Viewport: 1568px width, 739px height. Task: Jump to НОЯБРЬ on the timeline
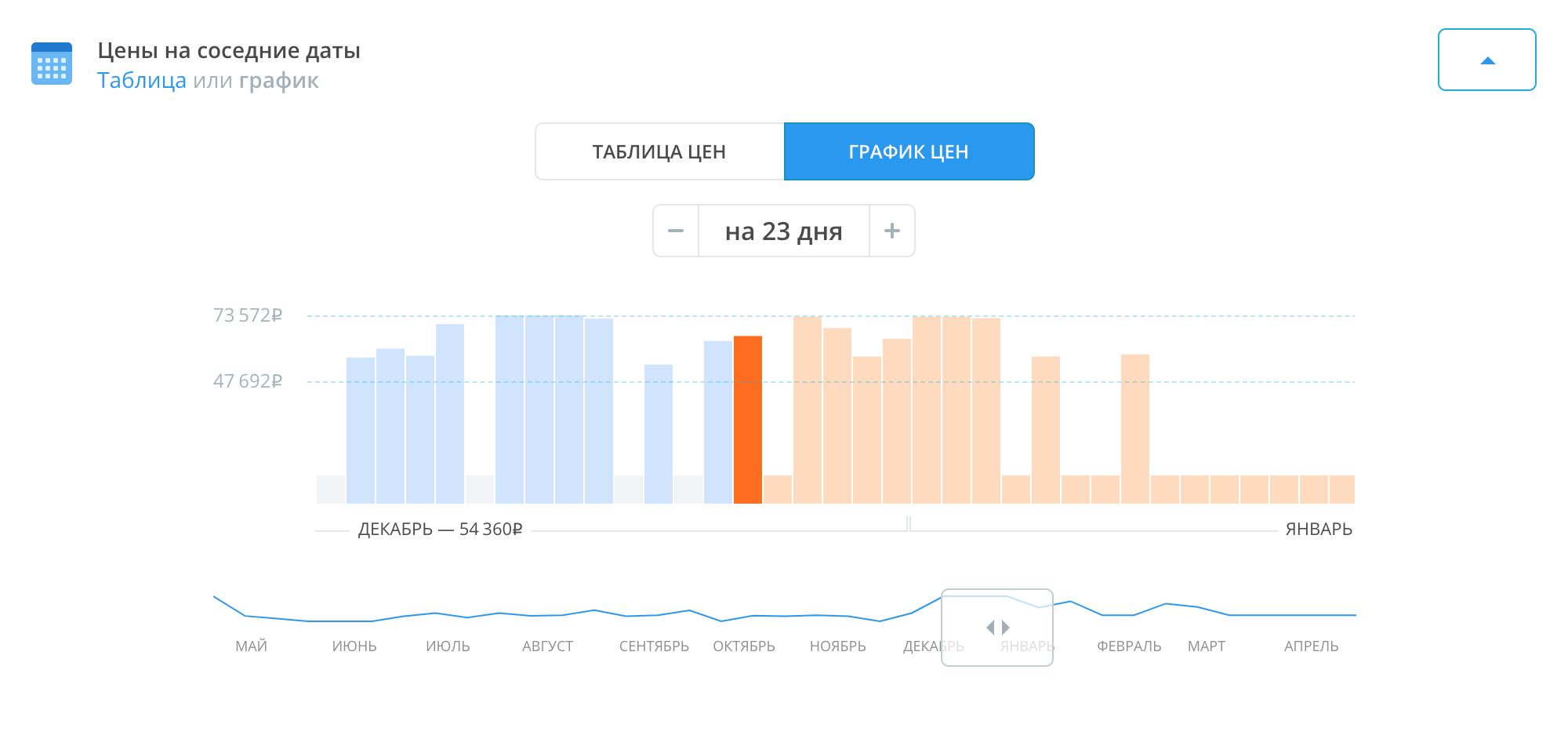[838, 646]
